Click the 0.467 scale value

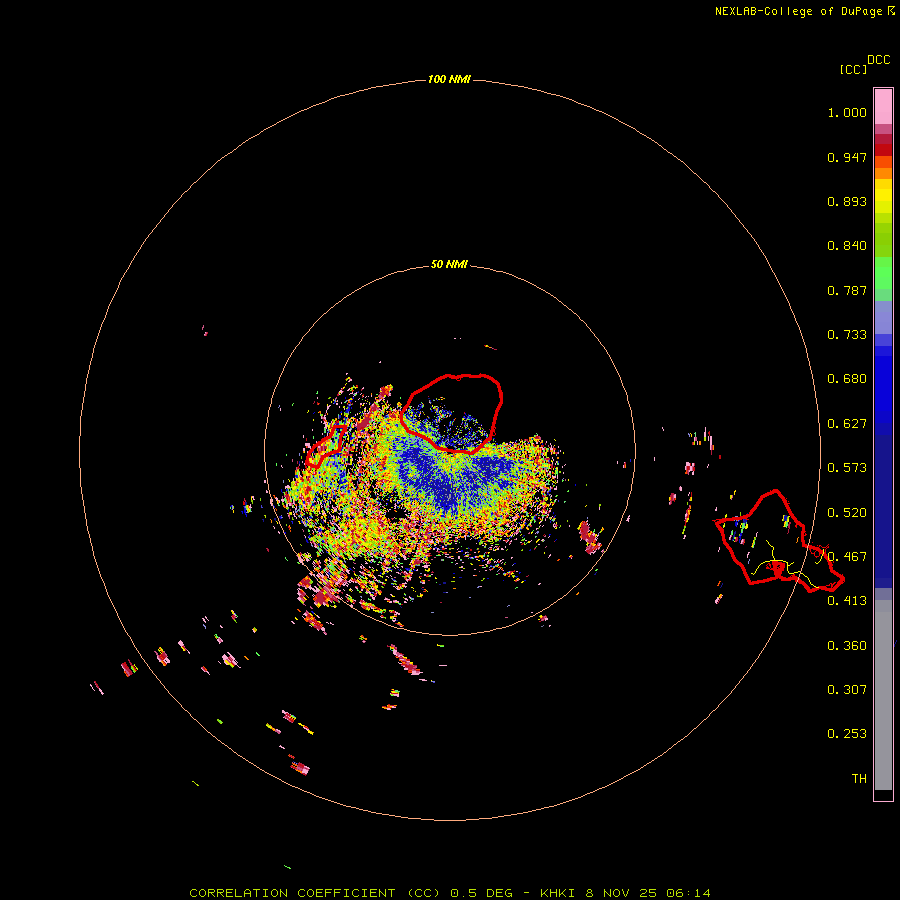(x=847, y=557)
